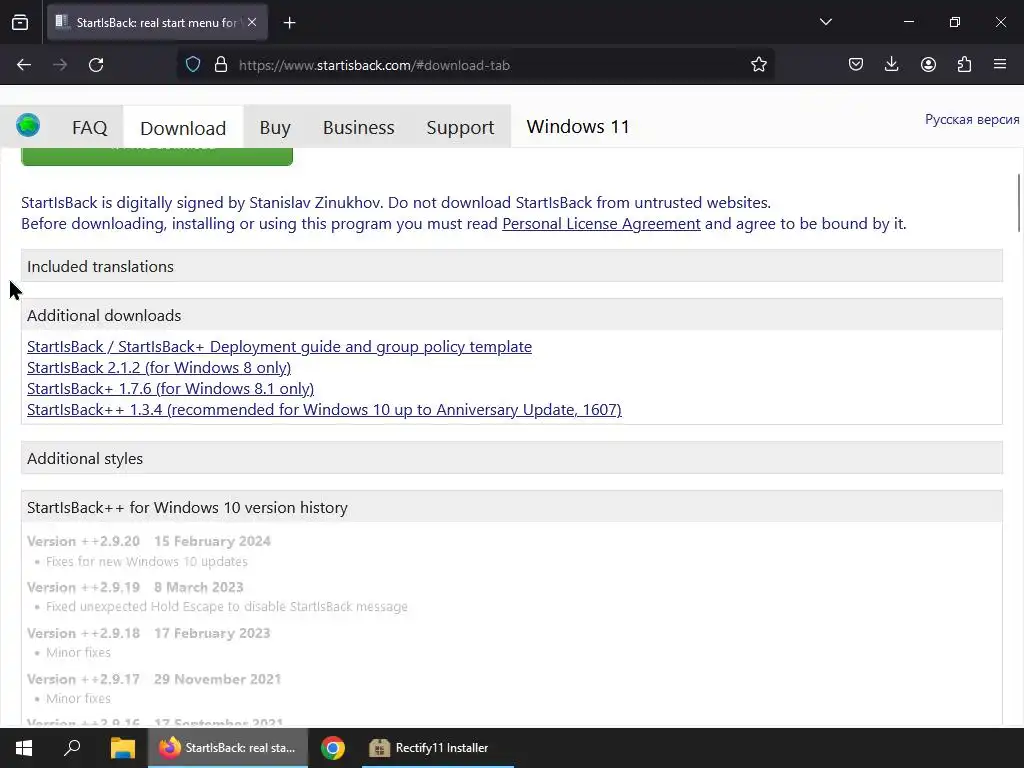Go back using the browser back arrow

click(24, 65)
